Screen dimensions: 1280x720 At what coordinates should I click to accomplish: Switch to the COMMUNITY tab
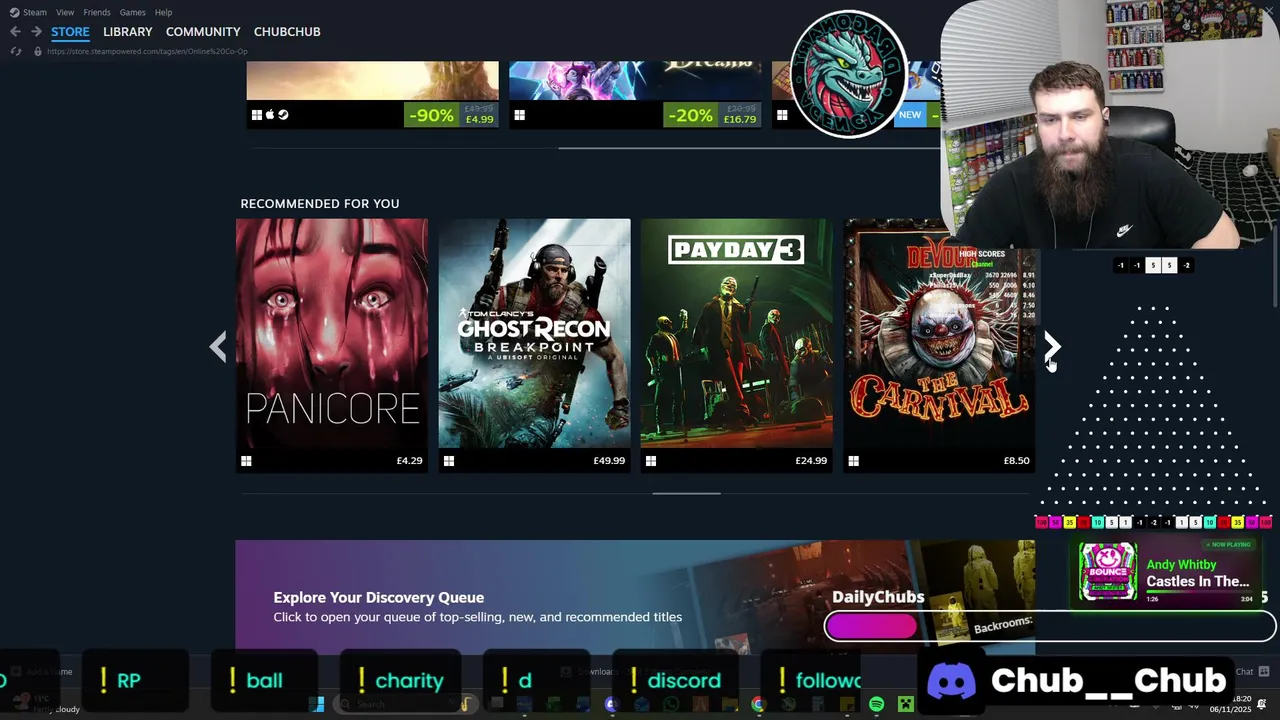pos(203,32)
